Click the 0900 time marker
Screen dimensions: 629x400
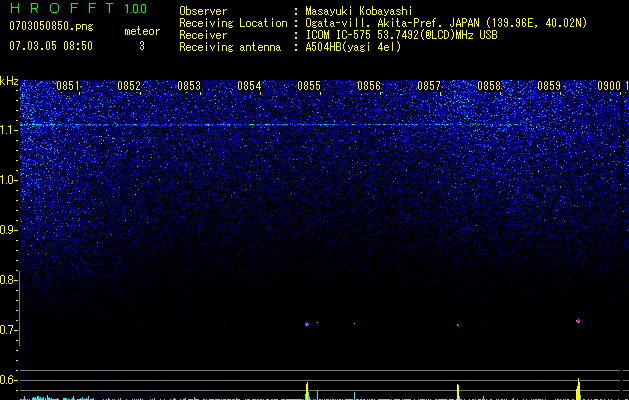tap(609, 86)
